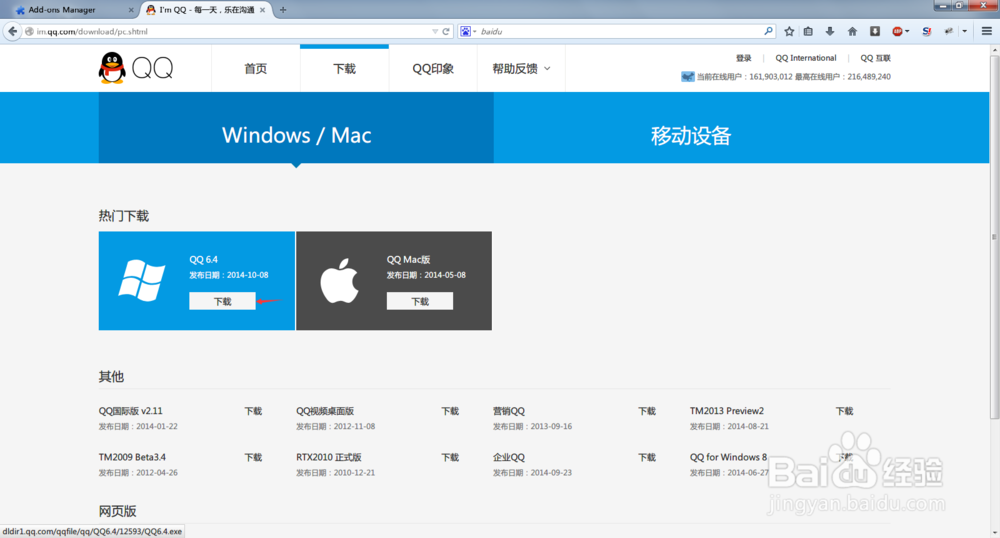This screenshot has height=538, width=1000.
Task: Click the online user count icon
Action: point(688,76)
